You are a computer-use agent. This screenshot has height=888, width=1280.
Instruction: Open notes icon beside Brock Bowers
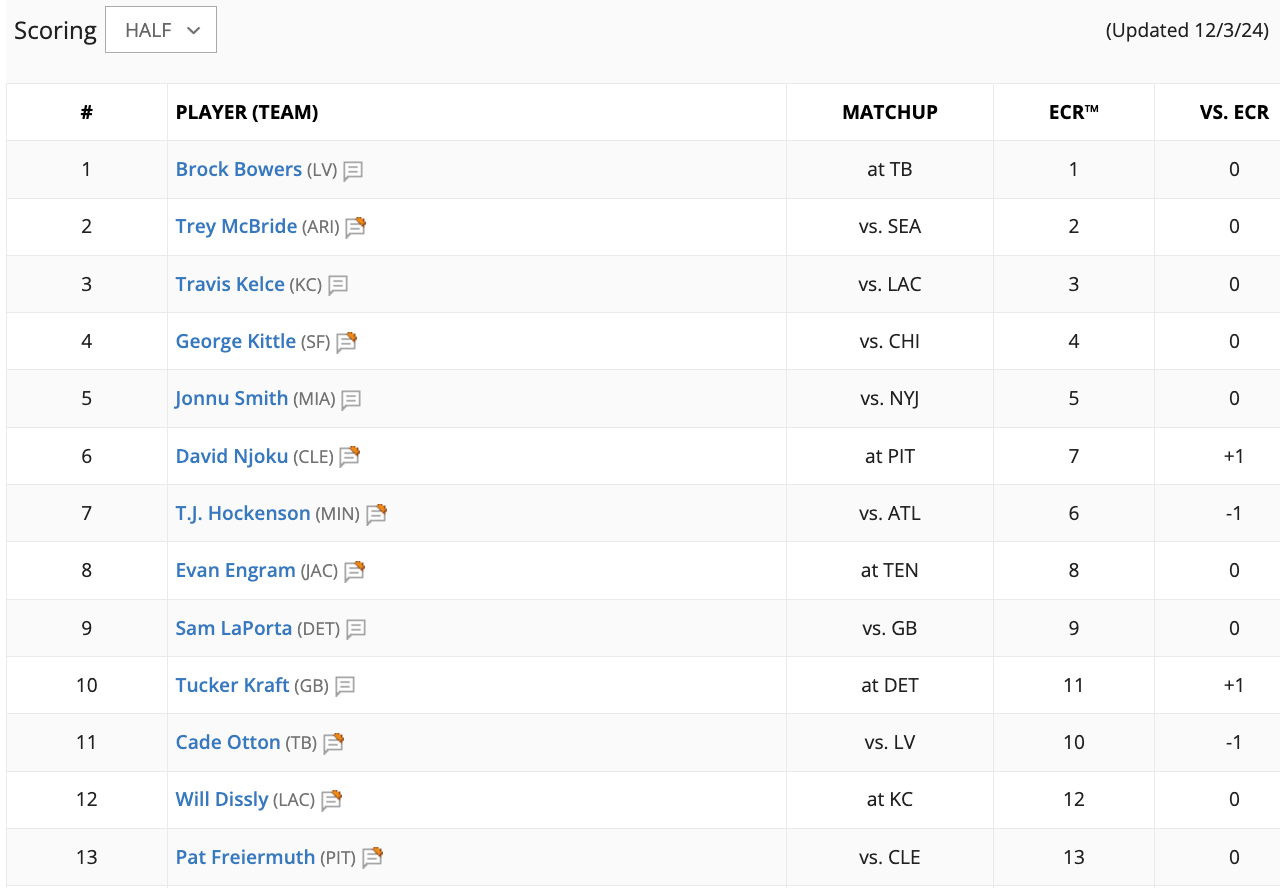(353, 171)
